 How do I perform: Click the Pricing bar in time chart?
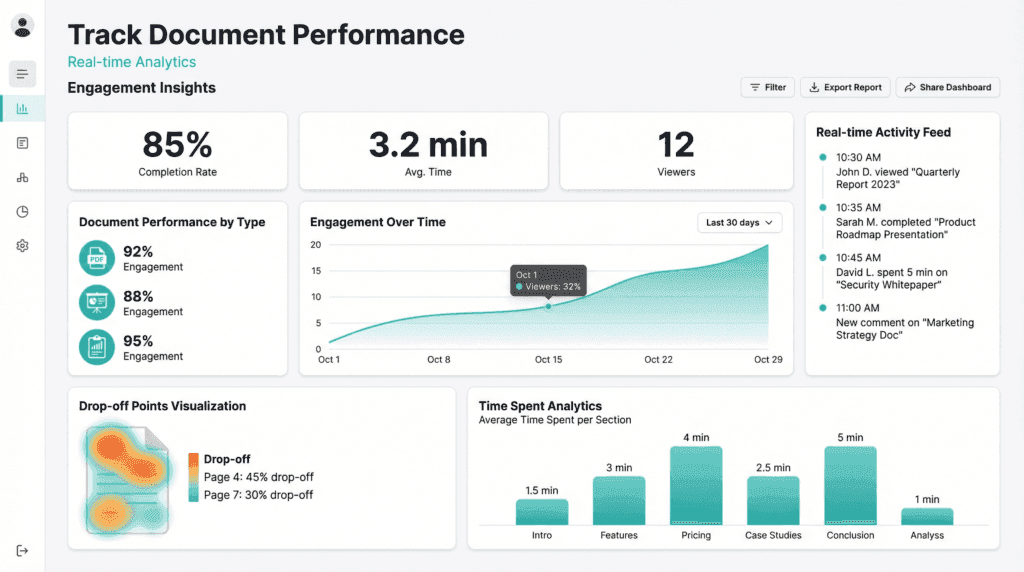click(696, 485)
